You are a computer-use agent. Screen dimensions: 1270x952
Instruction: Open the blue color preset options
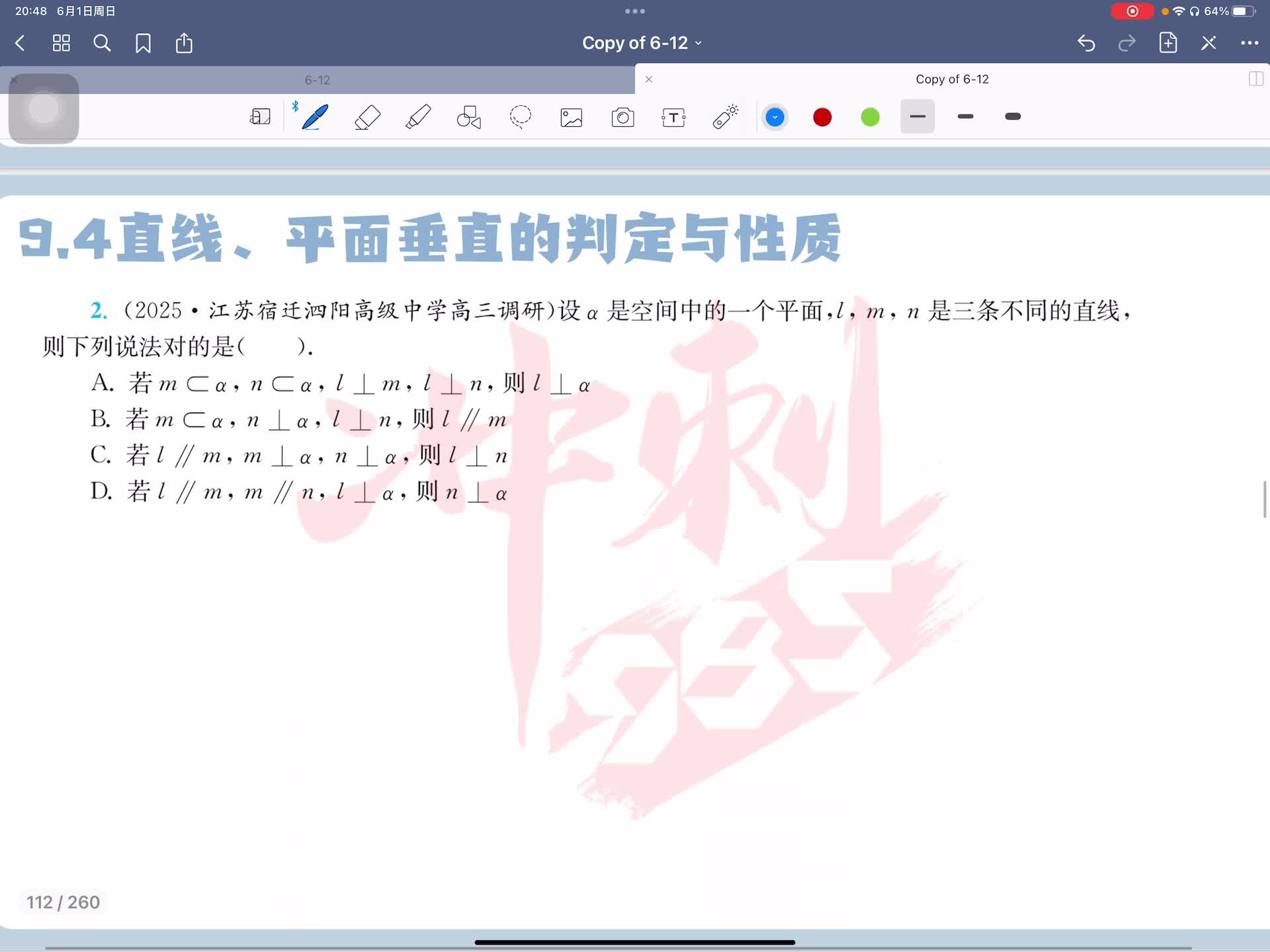tap(775, 118)
